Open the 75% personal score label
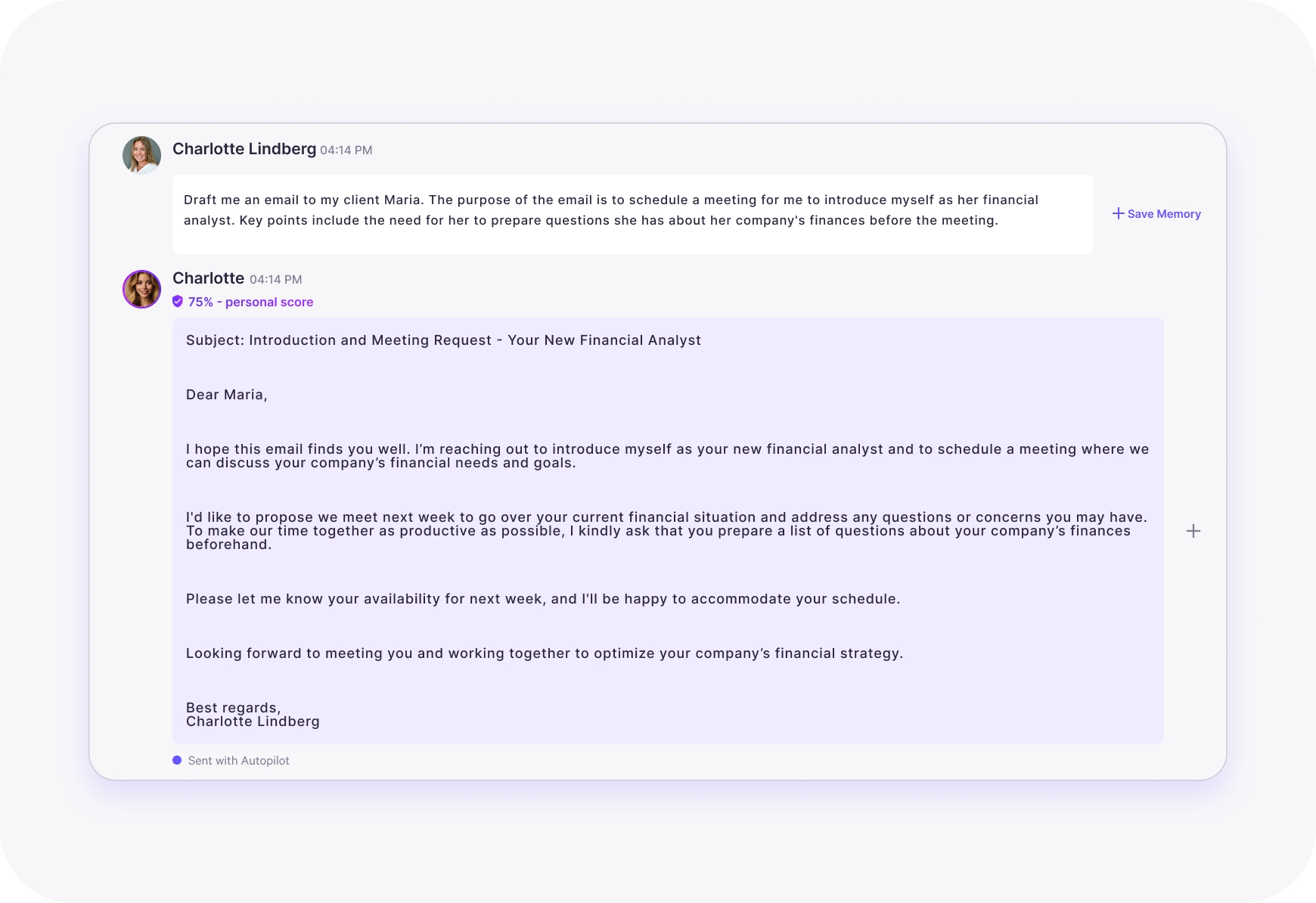Image resolution: width=1316 pixels, height=903 pixels. coord(250,302)
